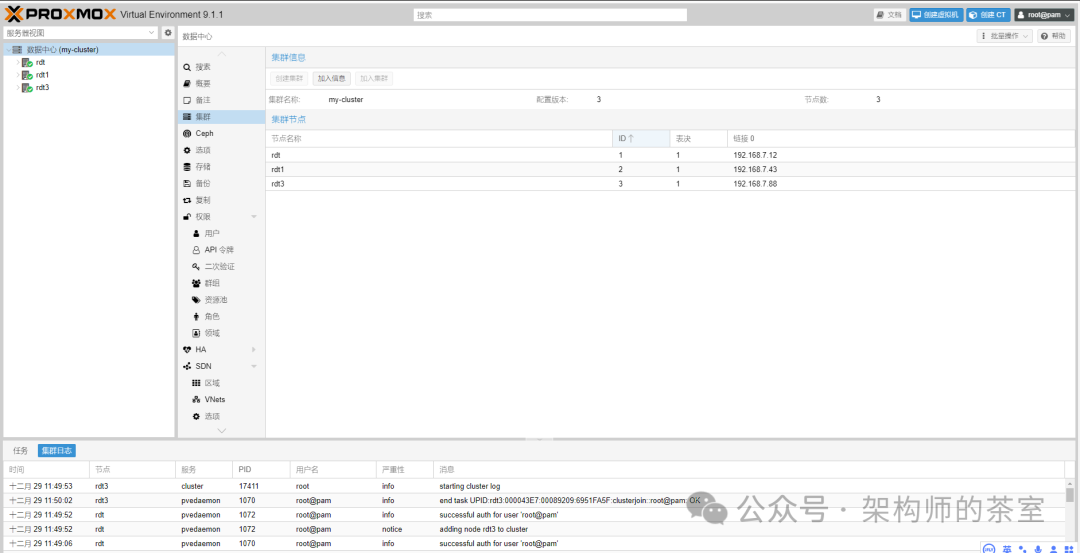Click the top search input field
The image size is (1080, 553).
[550, 14]
